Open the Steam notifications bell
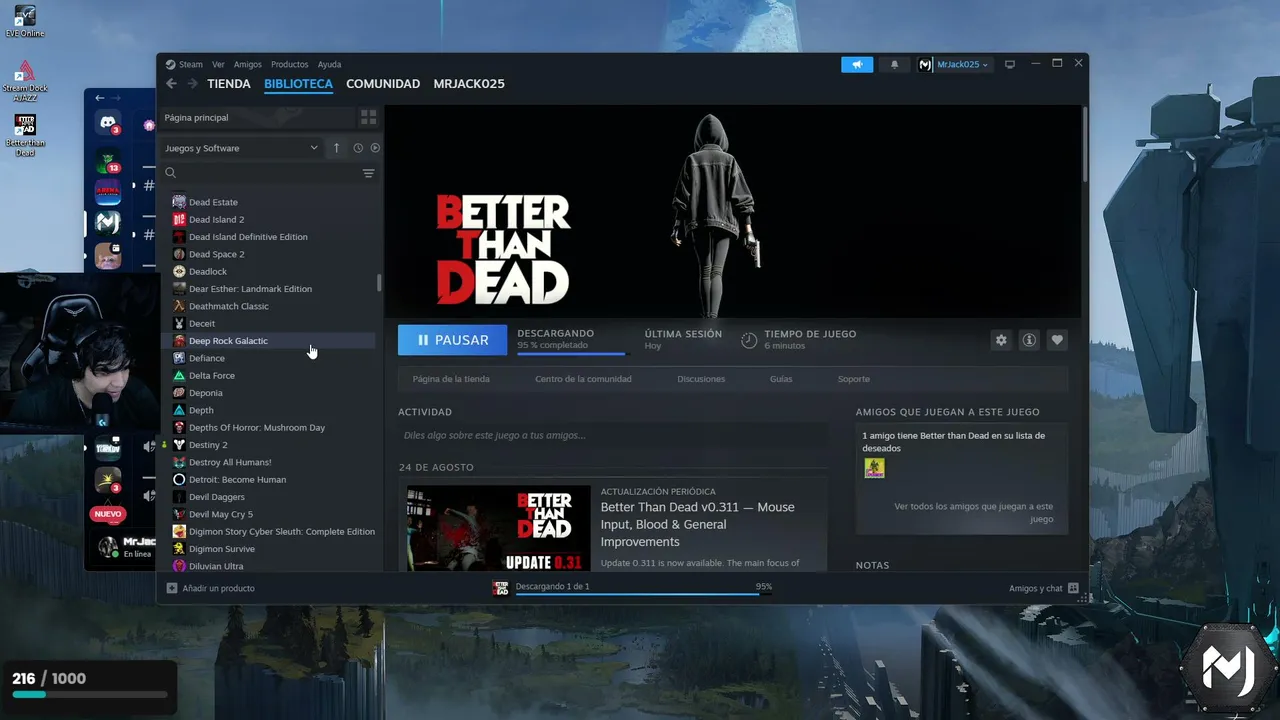This screenshot has height=720, width=1280. [x=894, y=64]
